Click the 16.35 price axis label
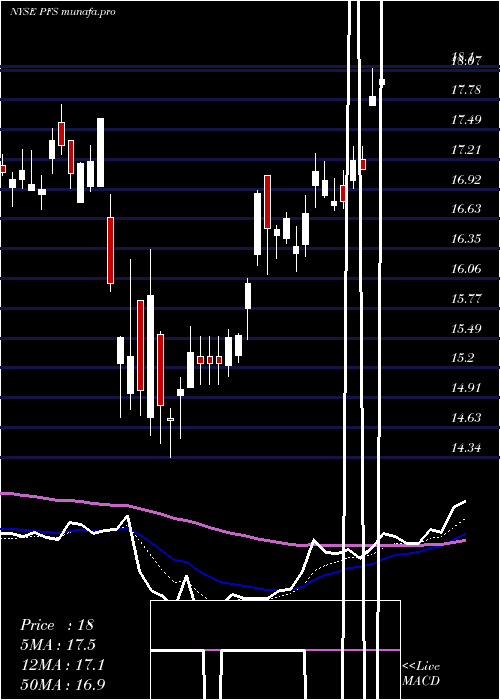The width and height of the screenshot is (500, 700). pos(466,239)
